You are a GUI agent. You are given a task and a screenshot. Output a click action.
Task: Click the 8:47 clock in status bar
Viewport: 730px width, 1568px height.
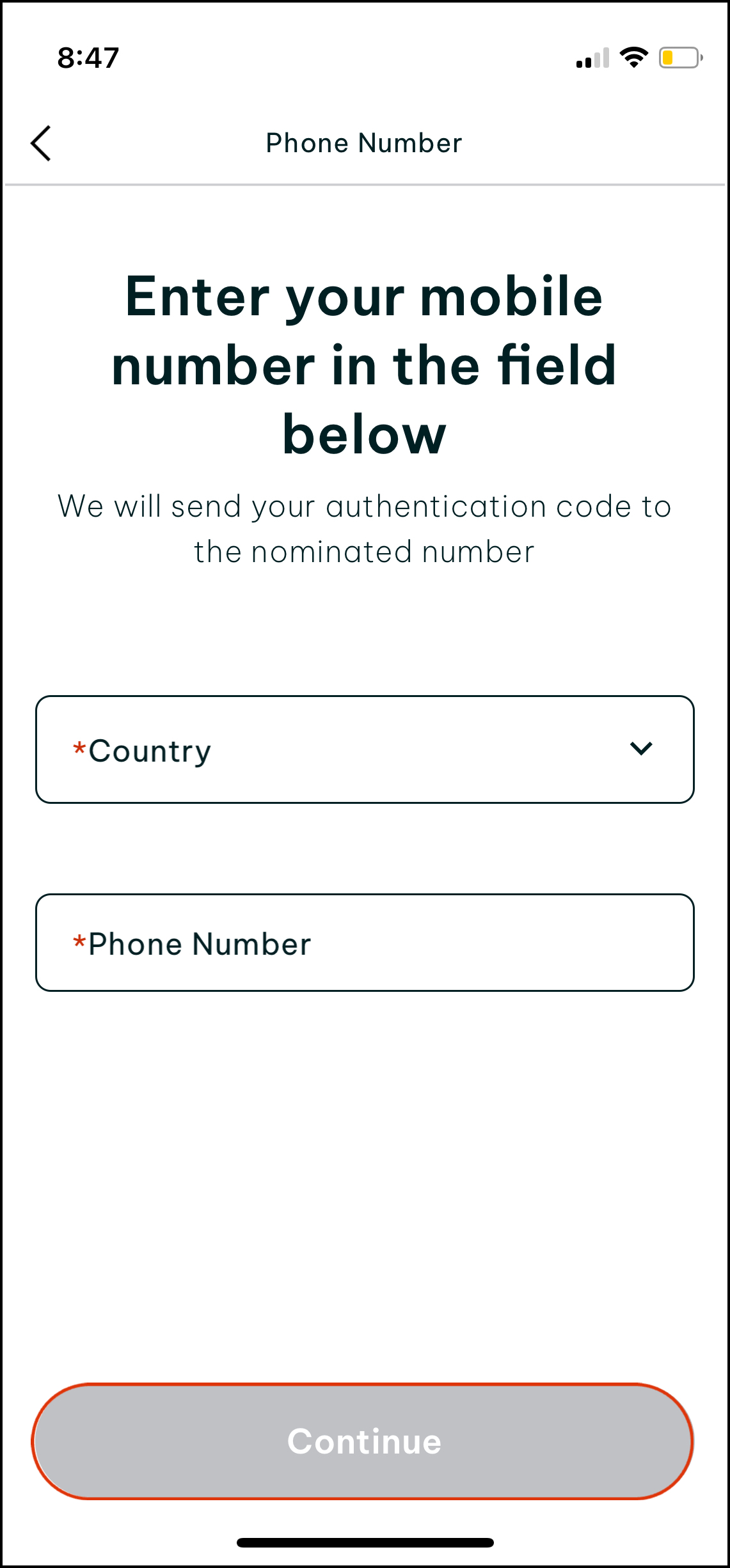coord(88,58)
